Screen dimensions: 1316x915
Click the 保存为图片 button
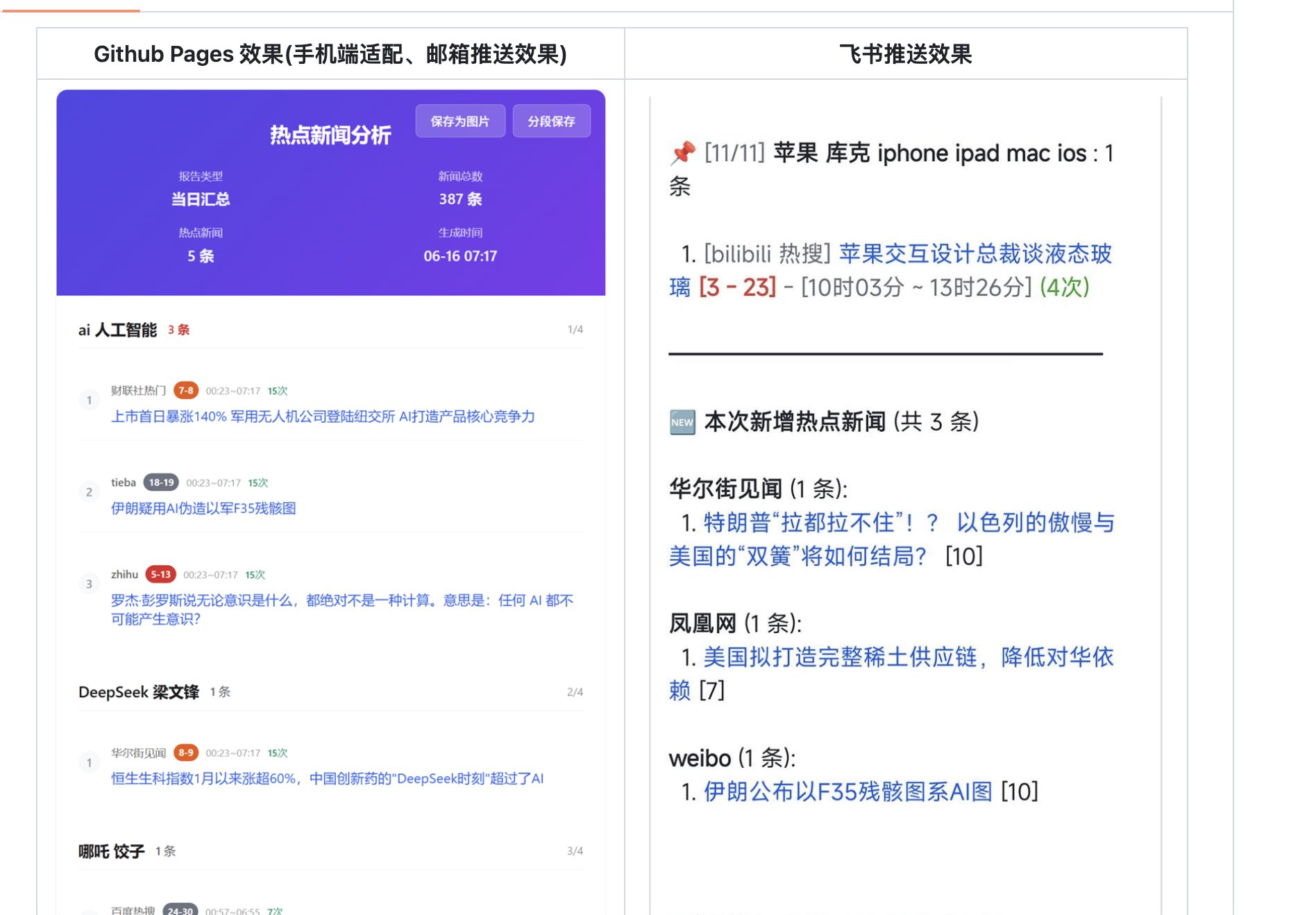459,121
